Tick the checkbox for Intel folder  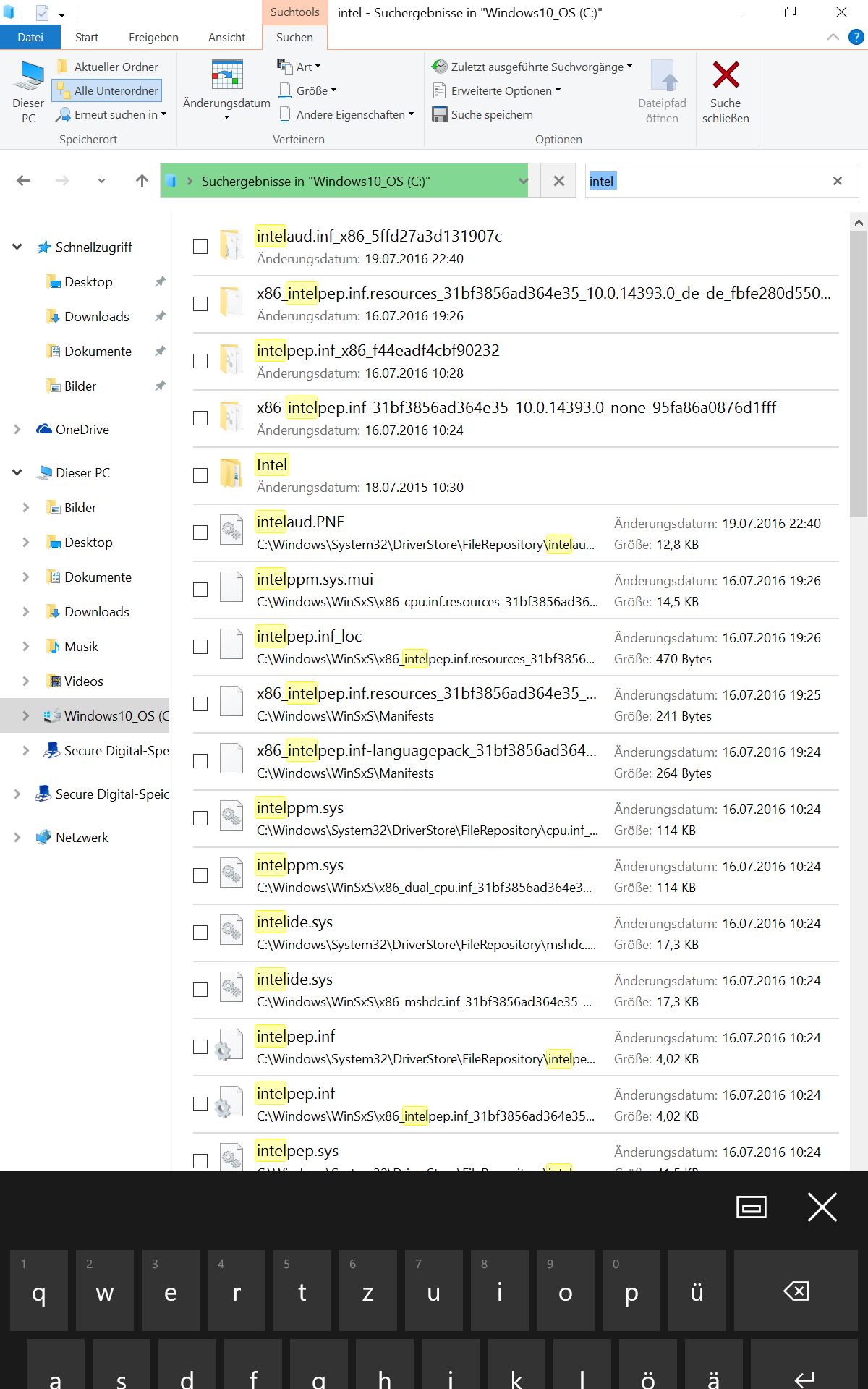point(200,475)
